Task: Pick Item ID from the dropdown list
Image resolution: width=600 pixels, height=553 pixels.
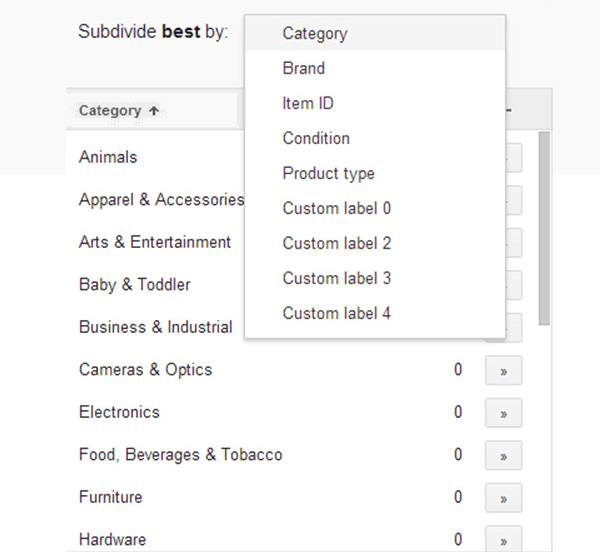Action: coord(308,103)
